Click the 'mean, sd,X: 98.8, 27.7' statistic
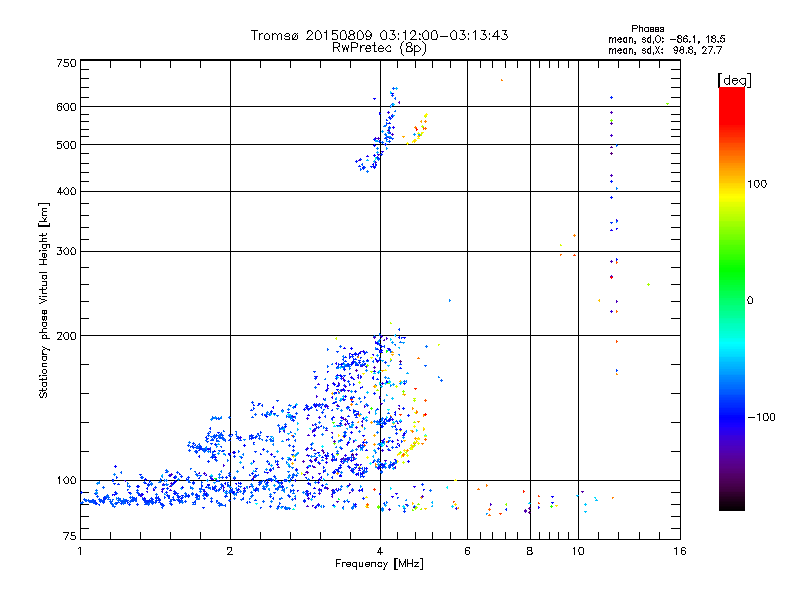800x600 pixels. [665, 50]
